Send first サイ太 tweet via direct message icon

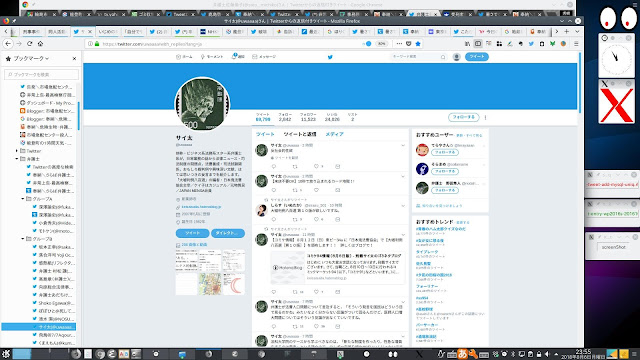pyautogui.click(x=338, y=167)
